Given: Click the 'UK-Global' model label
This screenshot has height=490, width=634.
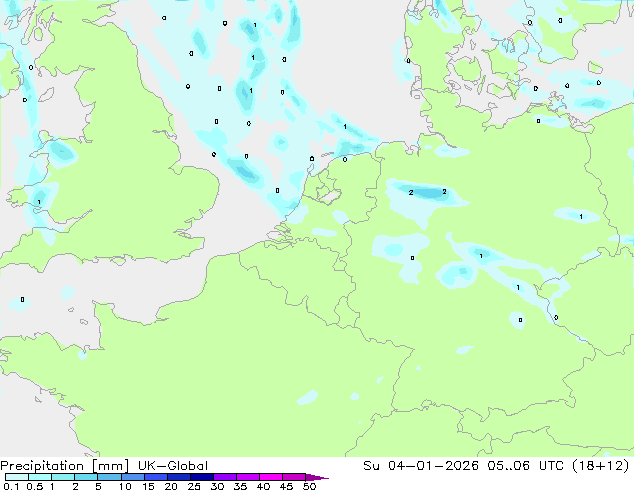Looking at the screenshot, I should (x=173, y=466).
